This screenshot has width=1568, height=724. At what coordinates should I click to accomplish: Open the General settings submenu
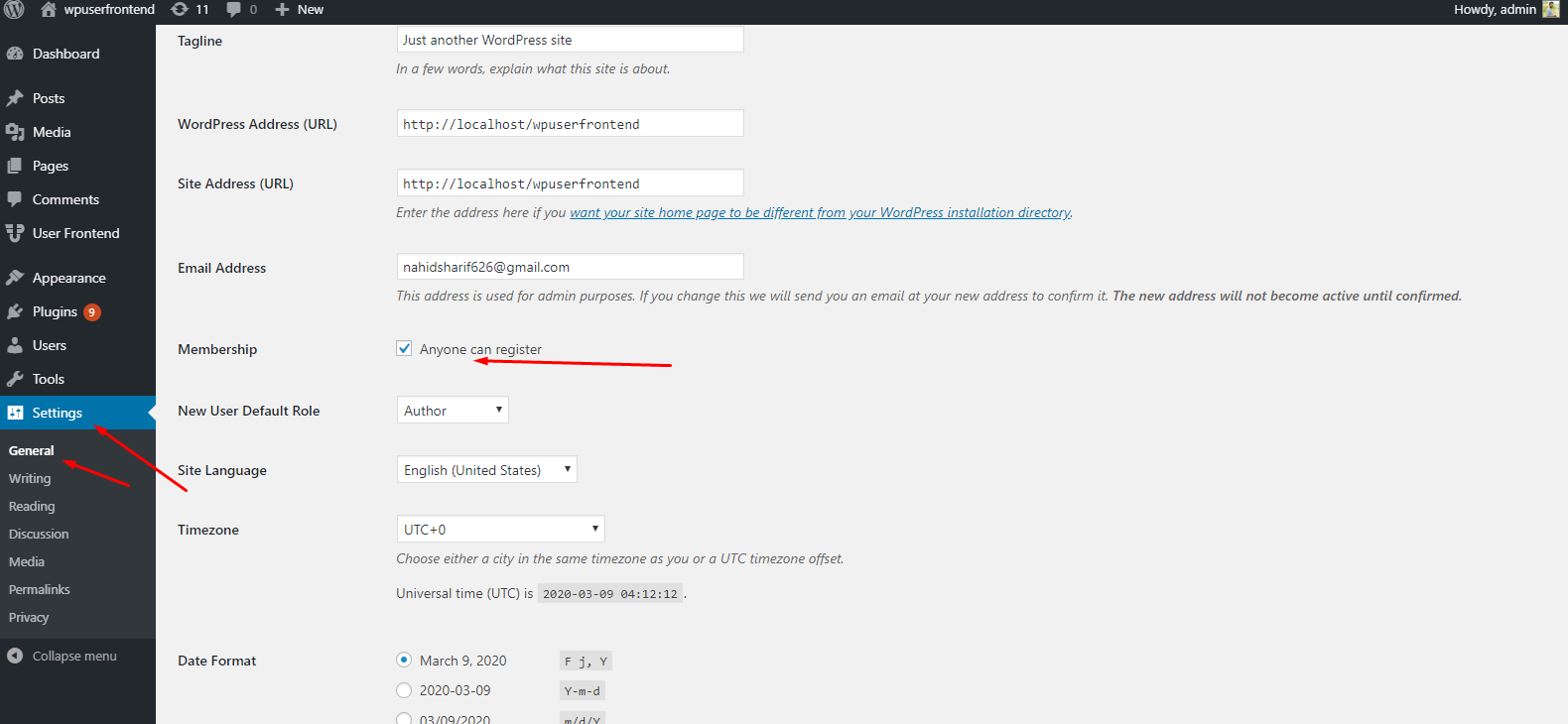[x=32, y=450]
